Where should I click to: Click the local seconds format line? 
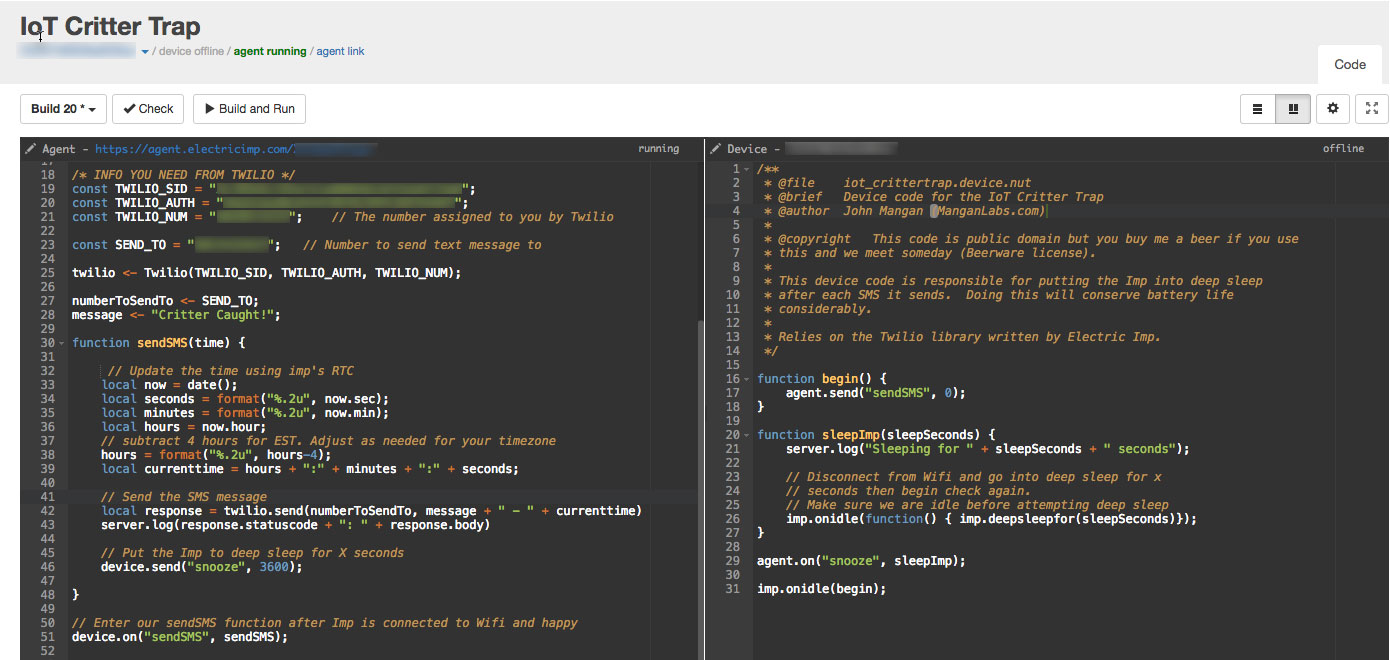[245, 399]
